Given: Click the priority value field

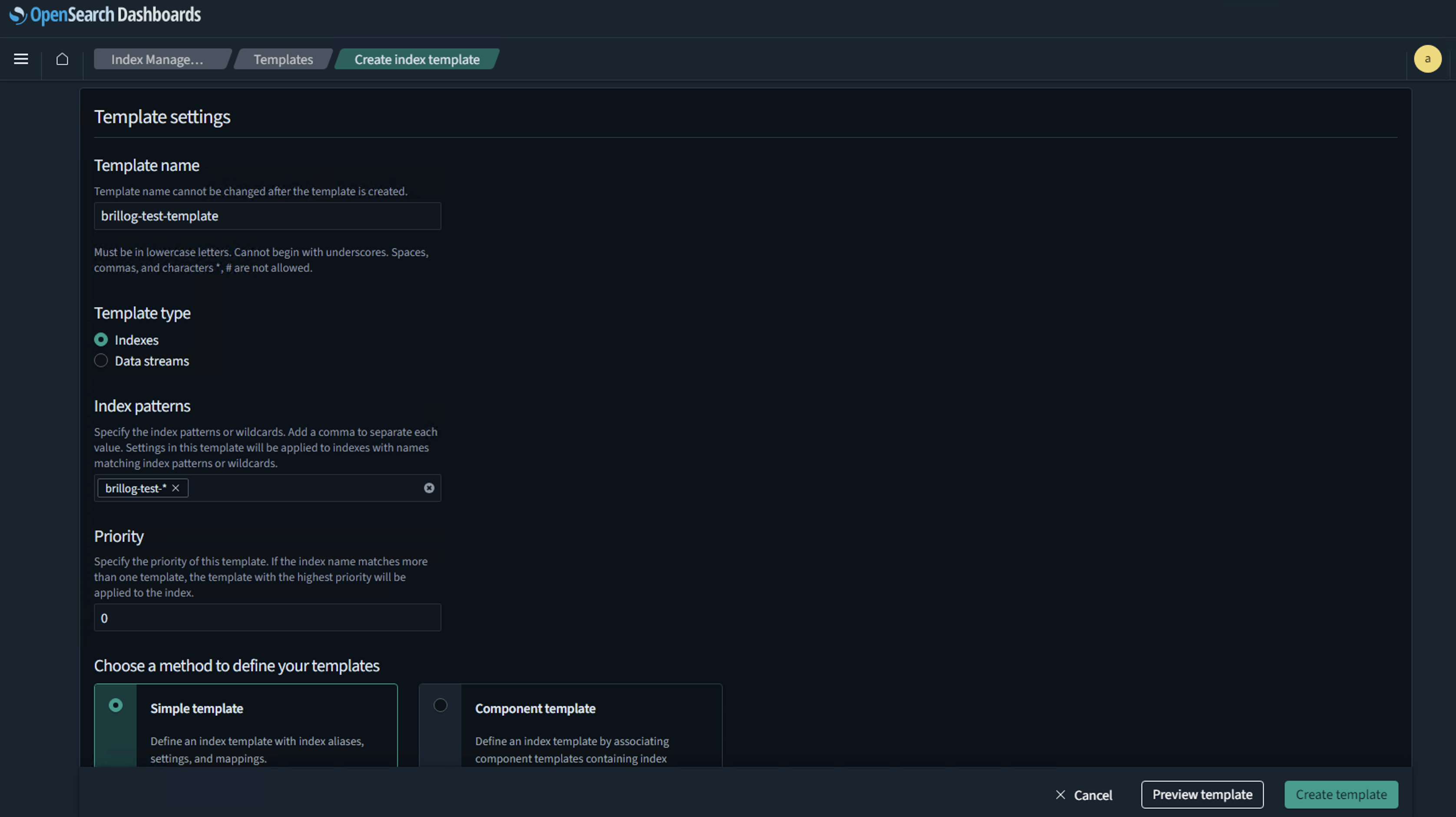Looking at the screenshot, I should [x=267, y=618].
